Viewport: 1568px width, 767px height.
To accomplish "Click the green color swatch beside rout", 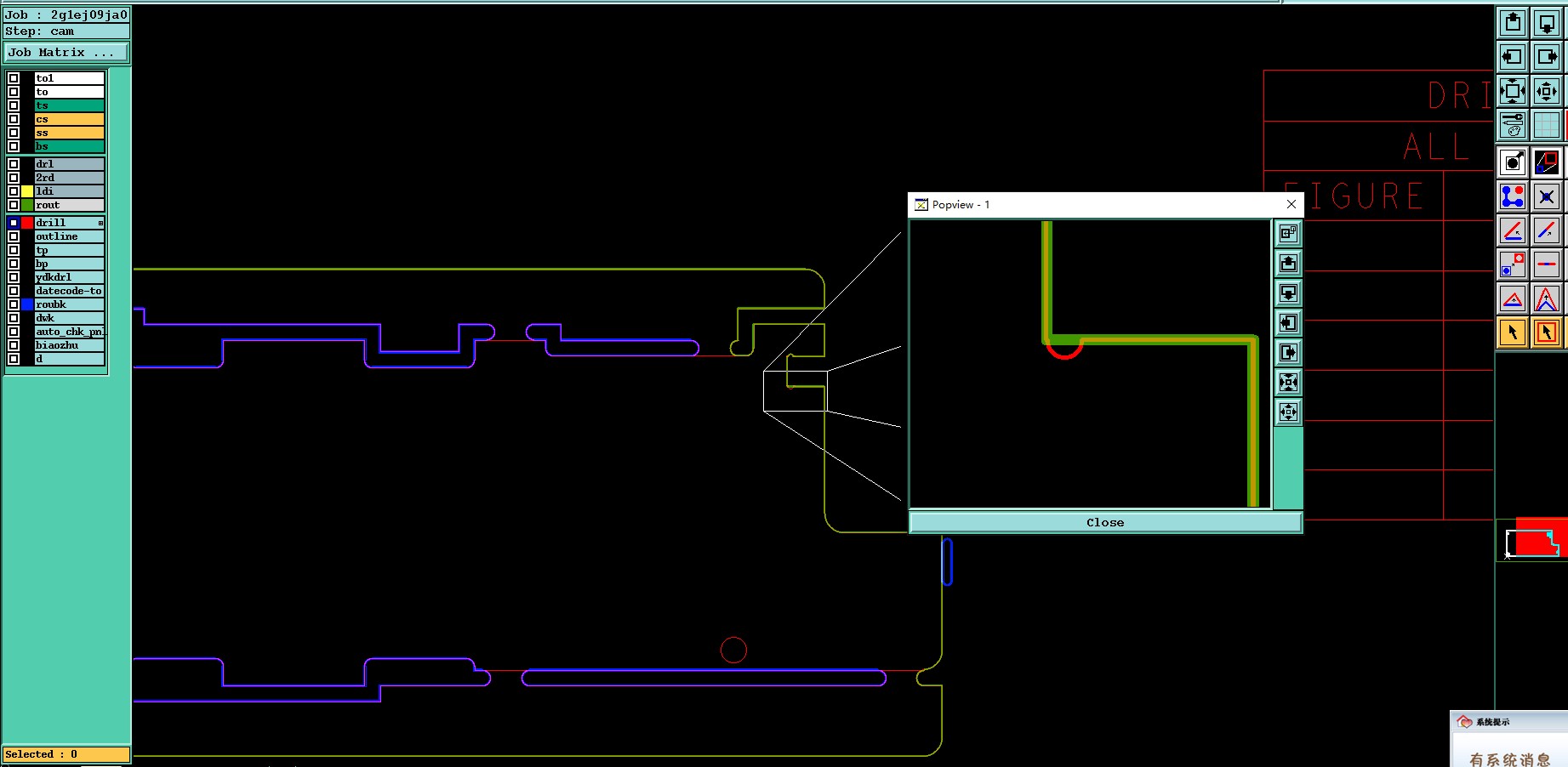I will [x=27, y=205].
